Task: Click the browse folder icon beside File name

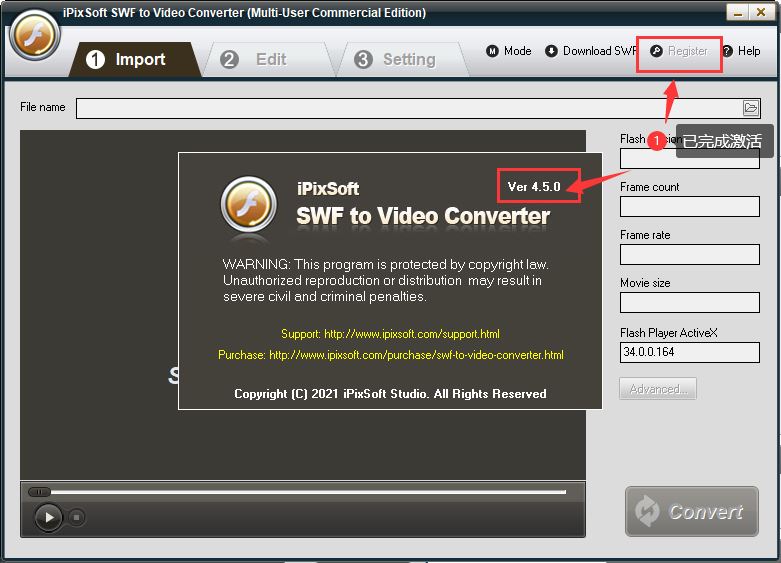Action: [x=751, y=108]
